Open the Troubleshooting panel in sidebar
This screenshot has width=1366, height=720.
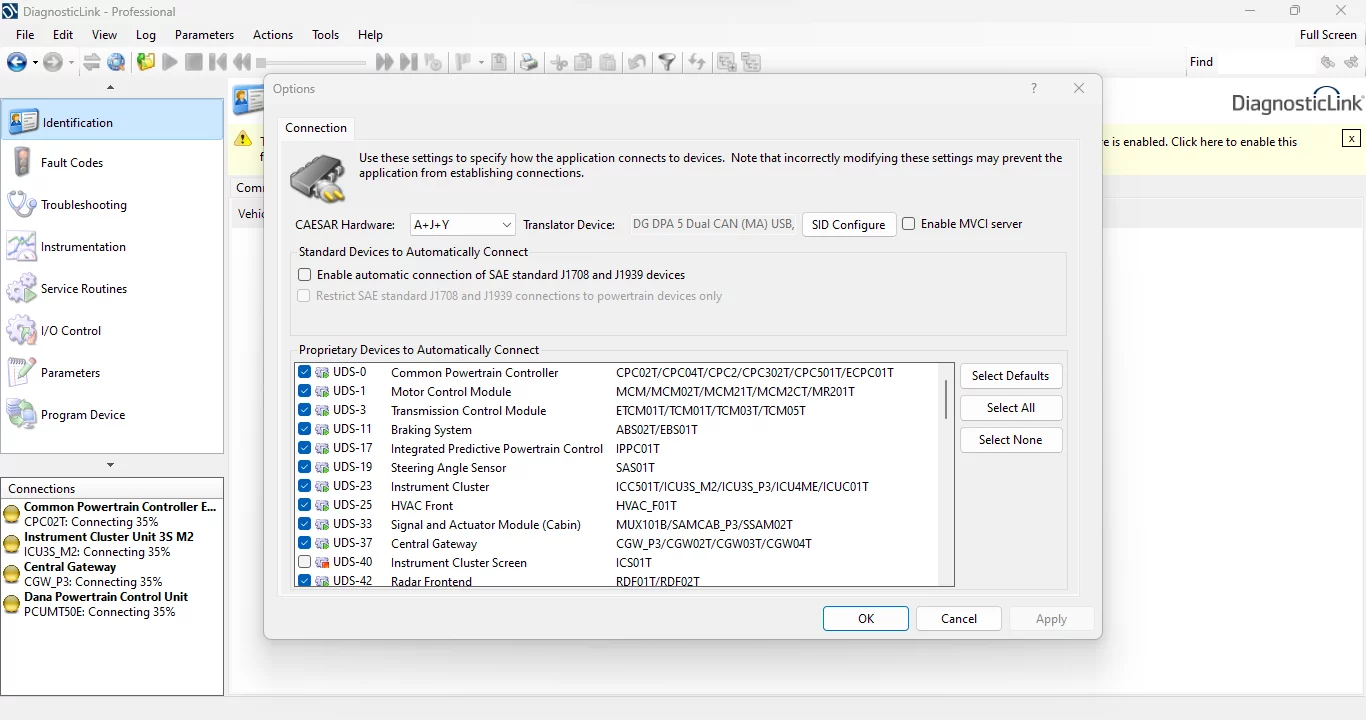click(83, 205)
